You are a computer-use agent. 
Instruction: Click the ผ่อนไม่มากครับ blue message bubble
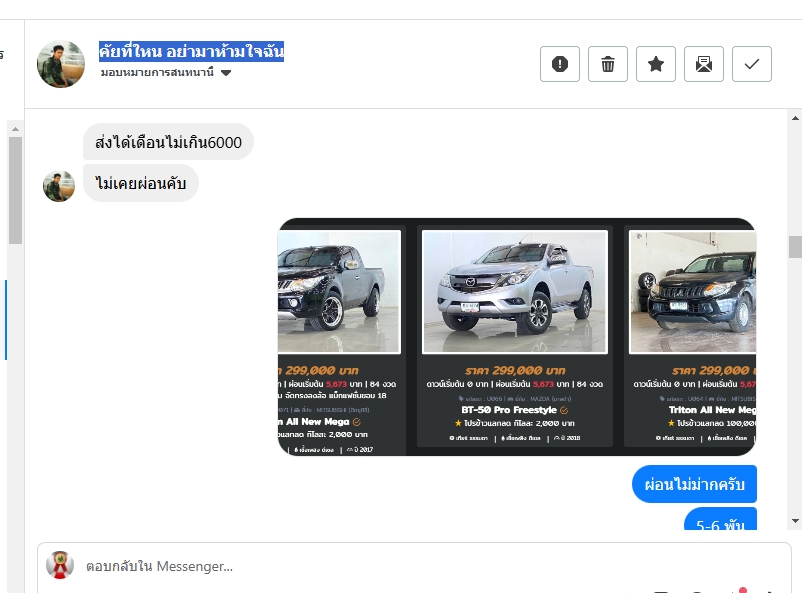tap(694, 484)
